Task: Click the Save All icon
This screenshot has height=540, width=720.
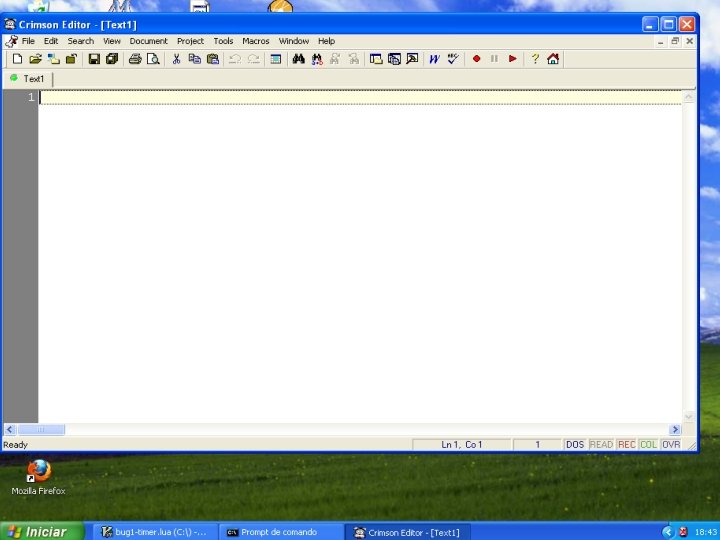Action: tap(112, 59)
